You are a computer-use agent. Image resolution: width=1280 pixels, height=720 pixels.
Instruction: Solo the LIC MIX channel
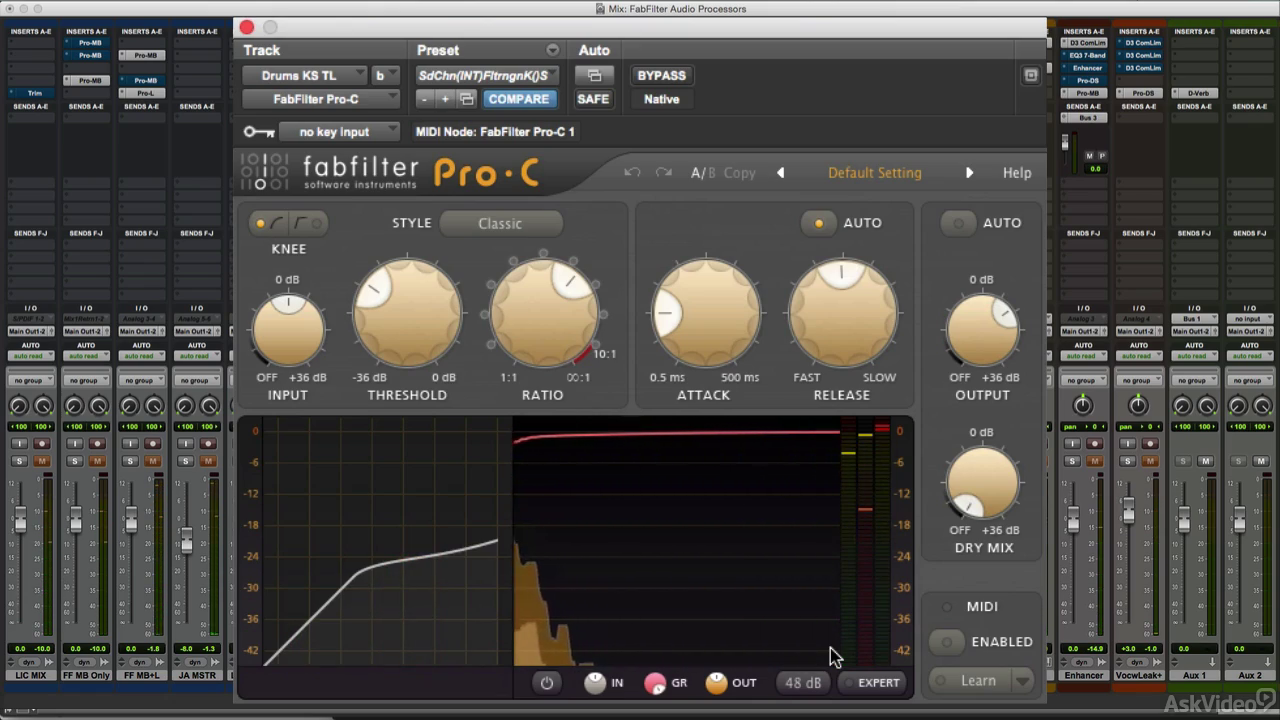point(20,461)
